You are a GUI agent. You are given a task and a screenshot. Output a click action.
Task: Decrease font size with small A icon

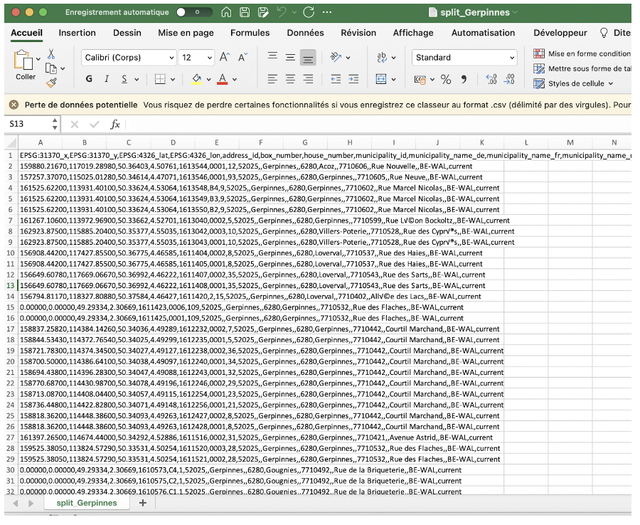(243, 58)
